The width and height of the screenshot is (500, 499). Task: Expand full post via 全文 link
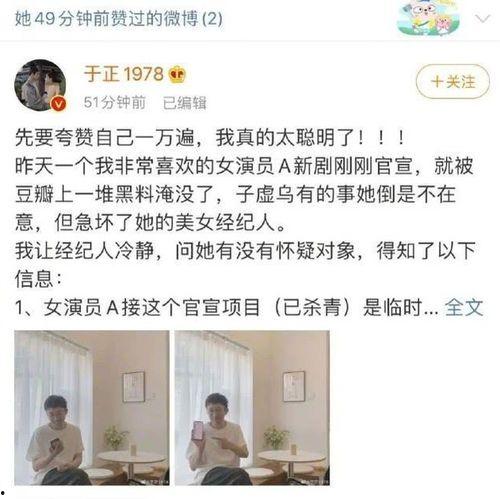[464, 307]
